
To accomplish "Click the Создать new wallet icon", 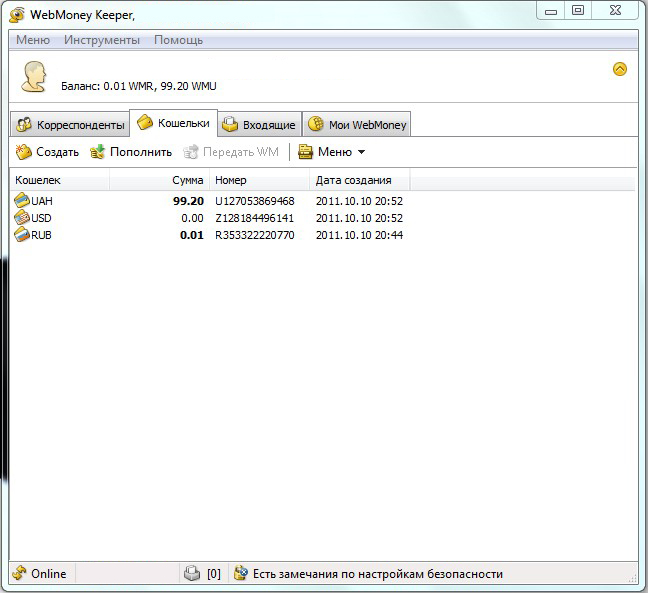I will pos(24,152).
